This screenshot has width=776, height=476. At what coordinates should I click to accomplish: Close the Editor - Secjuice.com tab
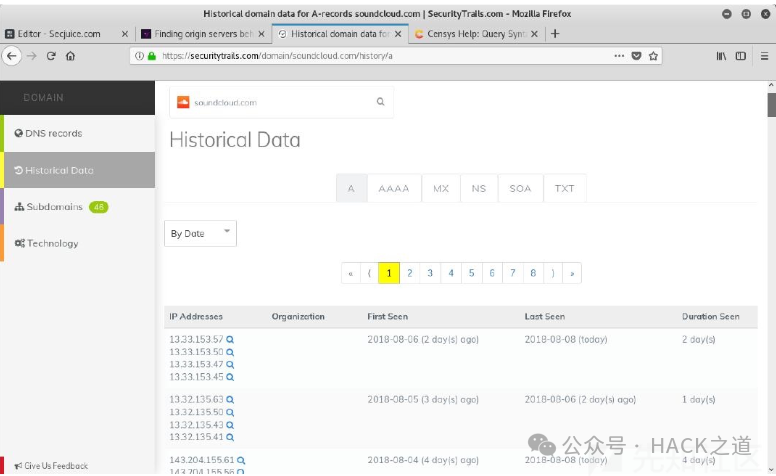(125, 34)
